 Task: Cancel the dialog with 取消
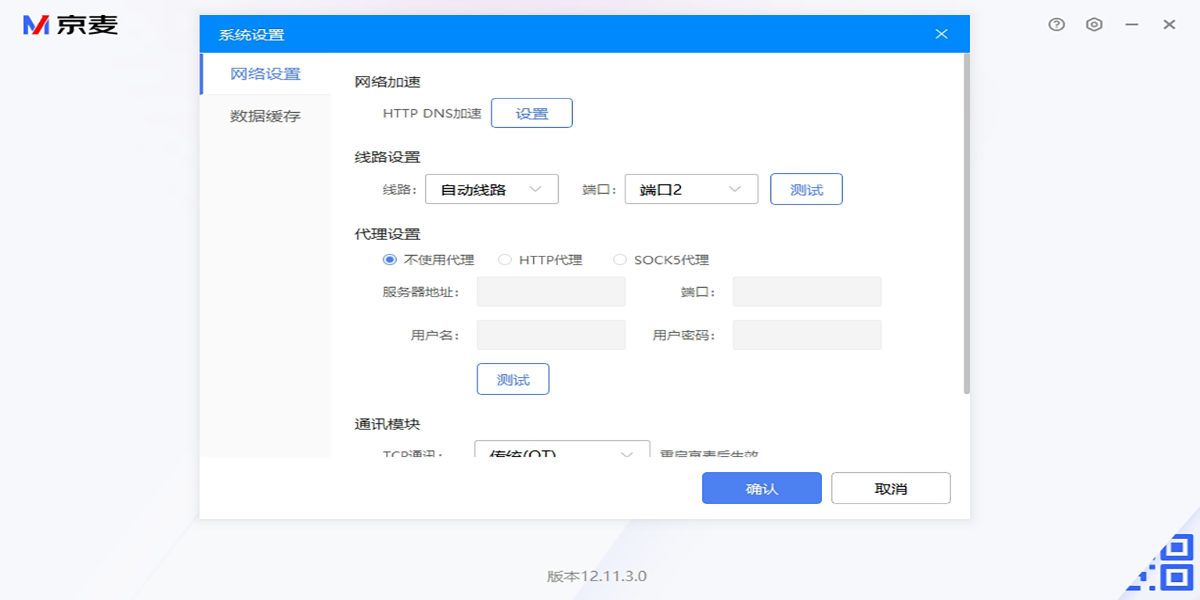click(x=891, y=487)
